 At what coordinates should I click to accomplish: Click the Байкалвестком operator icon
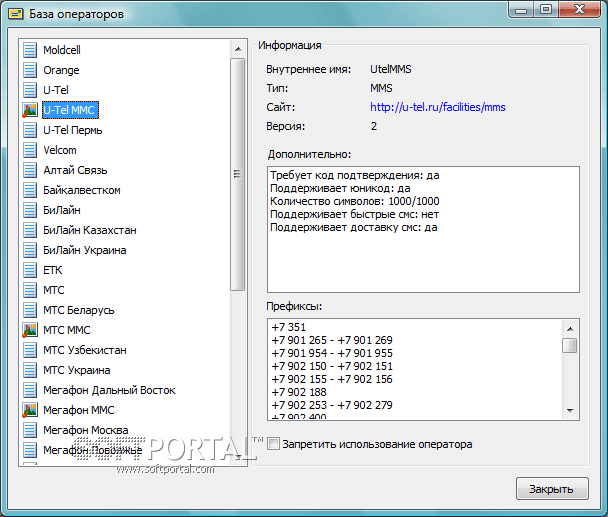30,190
